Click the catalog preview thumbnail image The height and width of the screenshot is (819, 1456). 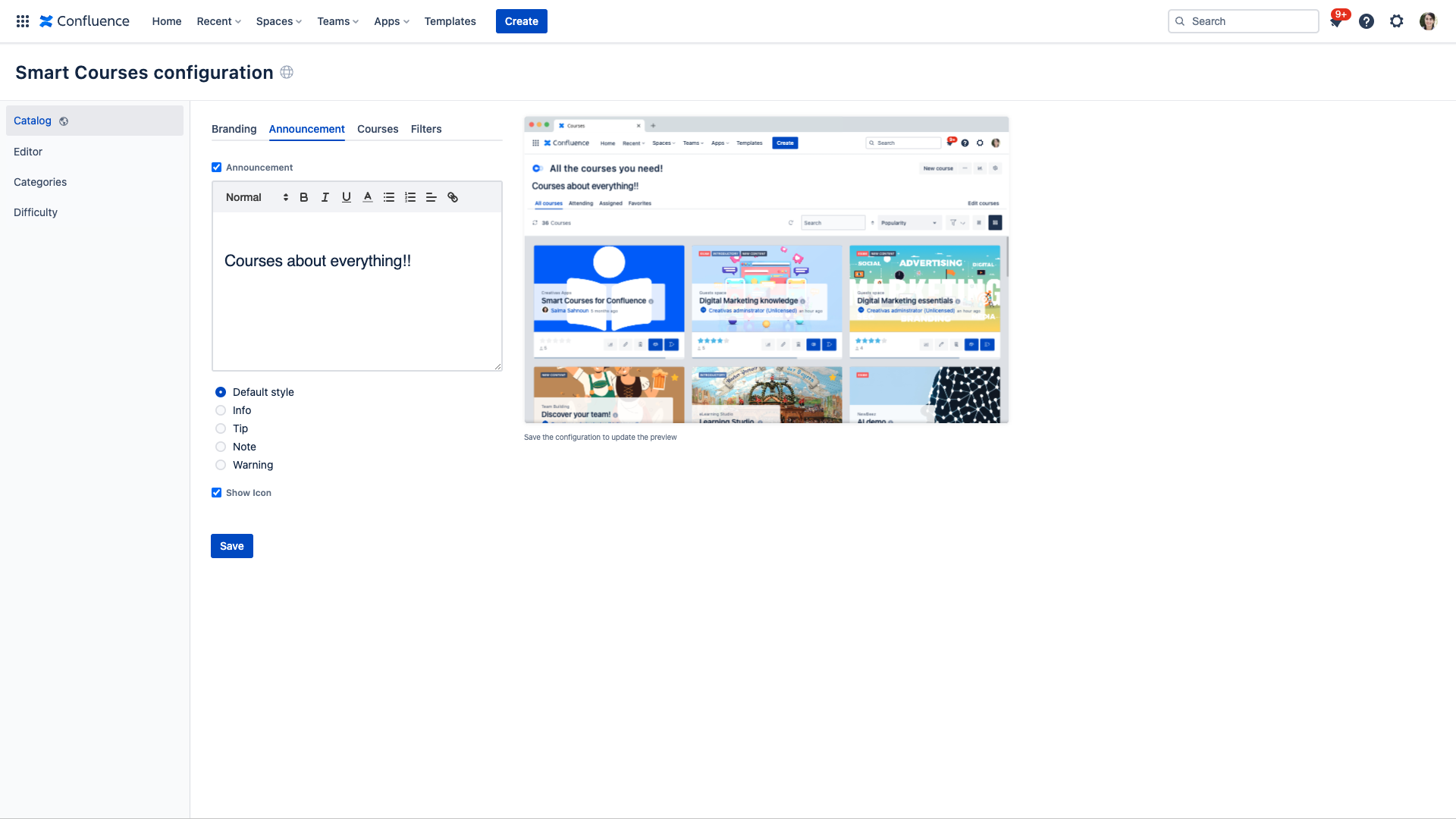[767, 269]
